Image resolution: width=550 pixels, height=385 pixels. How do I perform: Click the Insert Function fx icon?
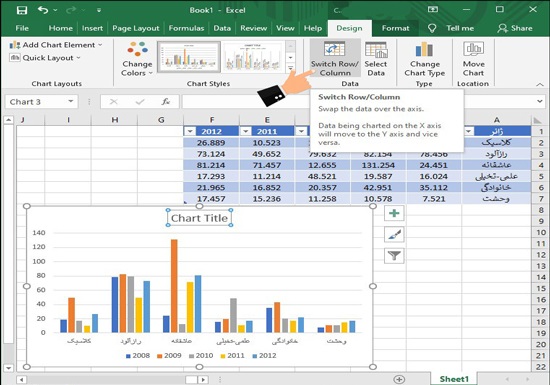pos(166,102)
